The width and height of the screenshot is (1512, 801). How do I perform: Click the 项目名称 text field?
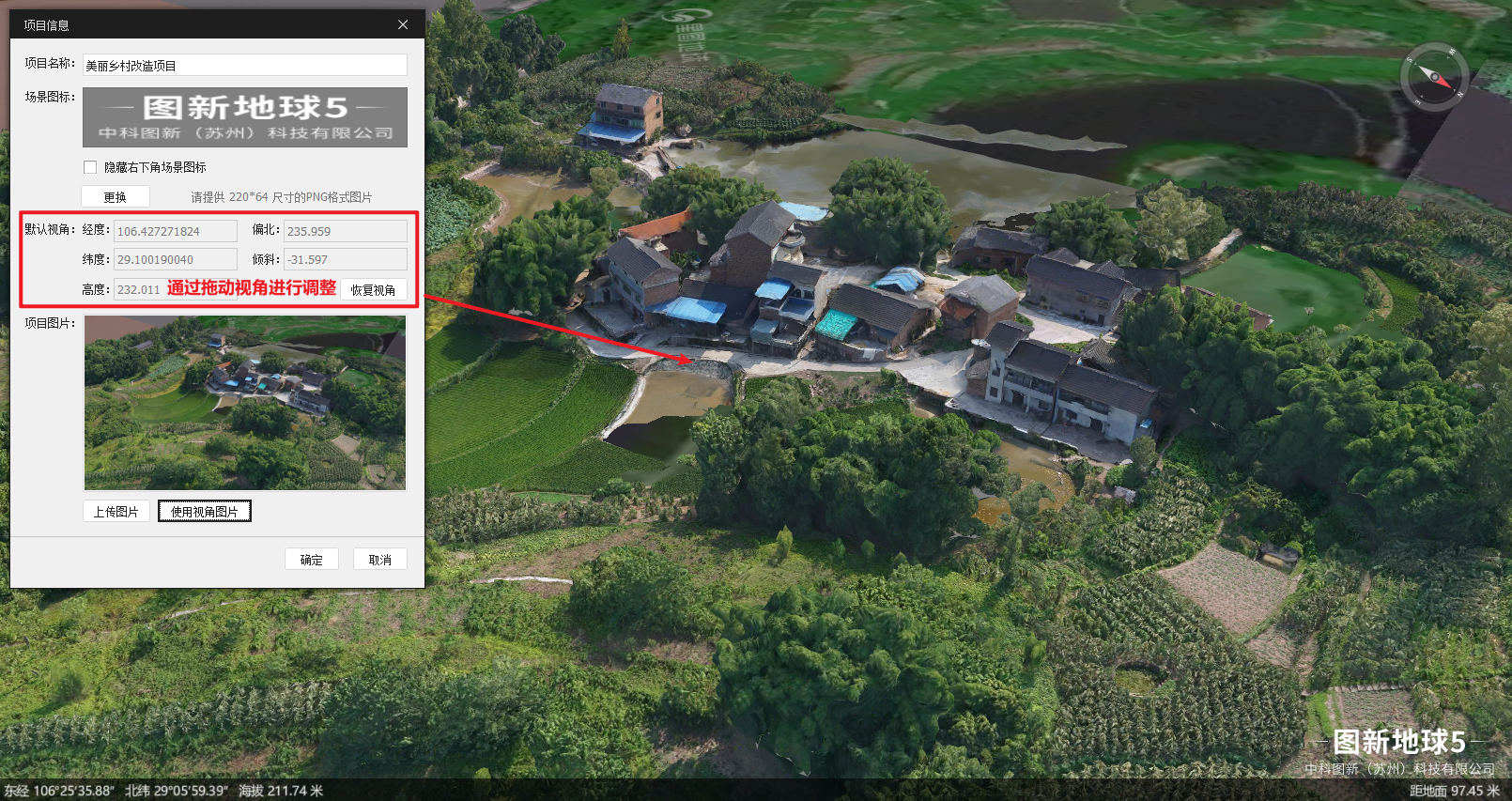click(x=244, y=65)
